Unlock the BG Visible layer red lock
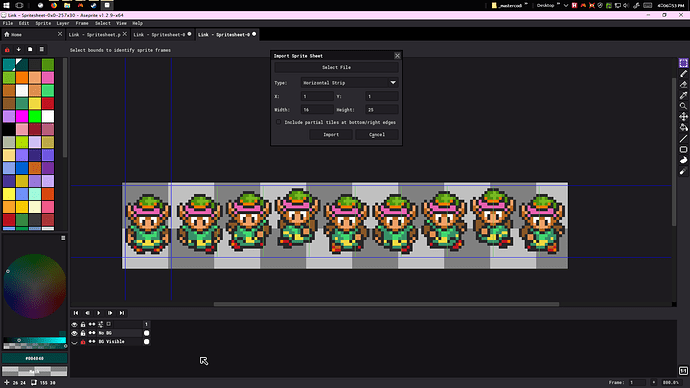Screen dimensions: 690x388 pyautogui.click(x=83, y=342)
